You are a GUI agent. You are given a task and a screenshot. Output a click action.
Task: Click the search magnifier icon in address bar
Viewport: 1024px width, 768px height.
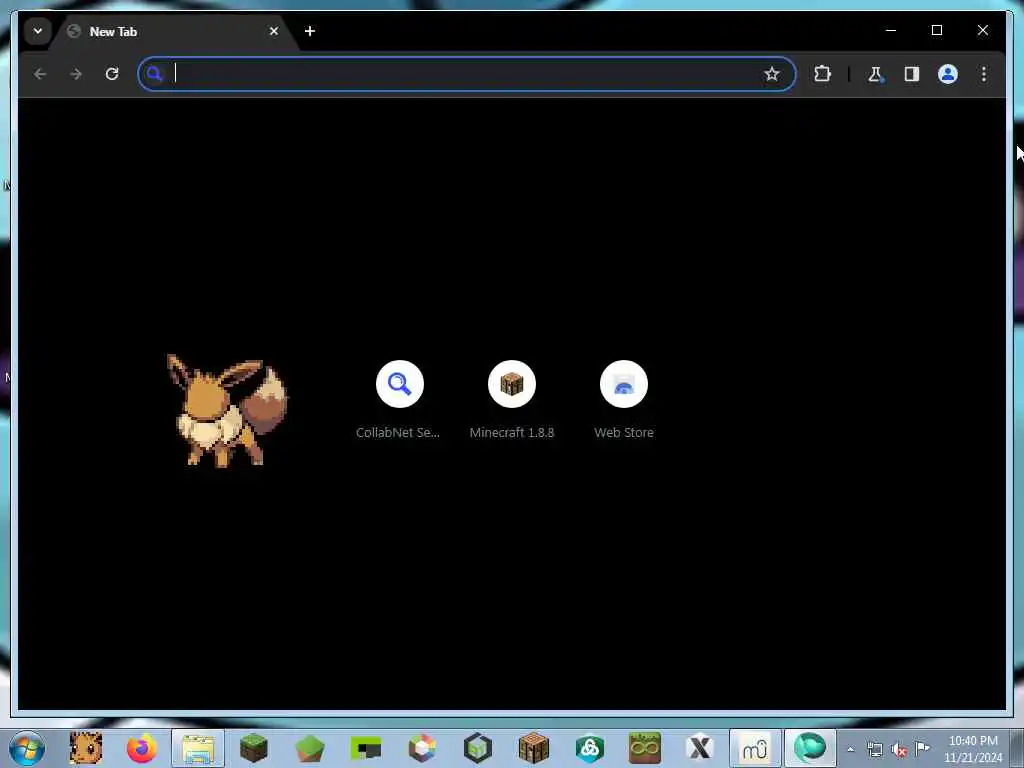pyautogui.click(x=154, y=74)
